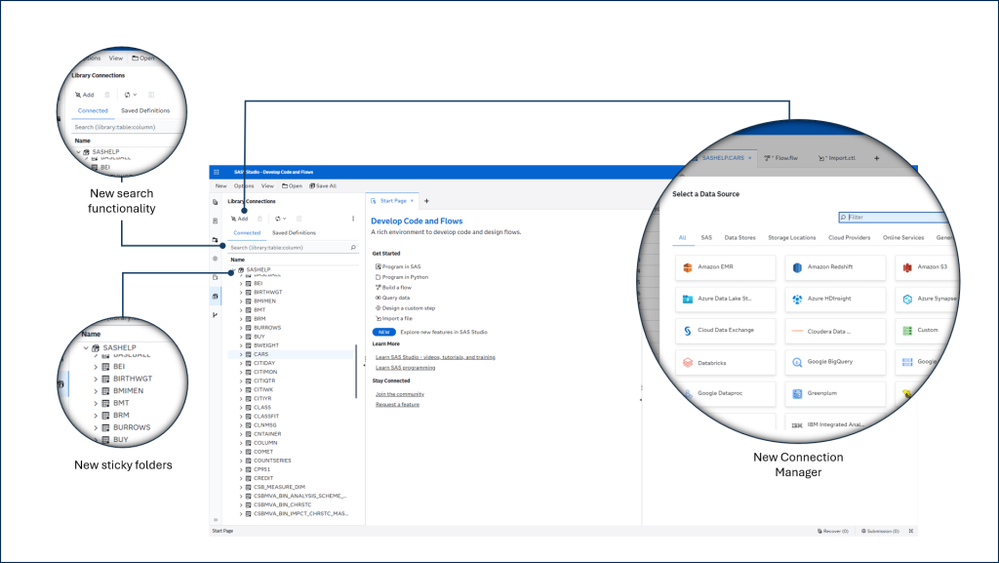
Task: Click the trash delete icon beside Add
Action: (x=260, y=218)
